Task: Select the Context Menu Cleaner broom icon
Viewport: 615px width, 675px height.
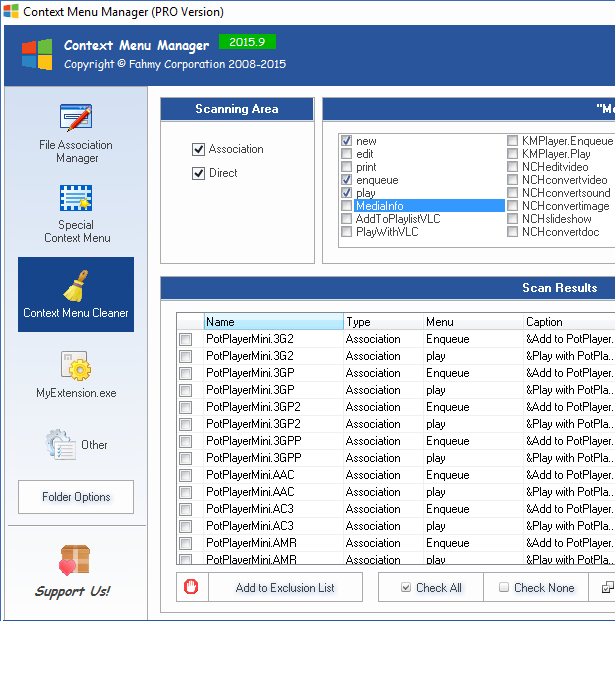Action: pyautogui.click(x=76, y=285)
